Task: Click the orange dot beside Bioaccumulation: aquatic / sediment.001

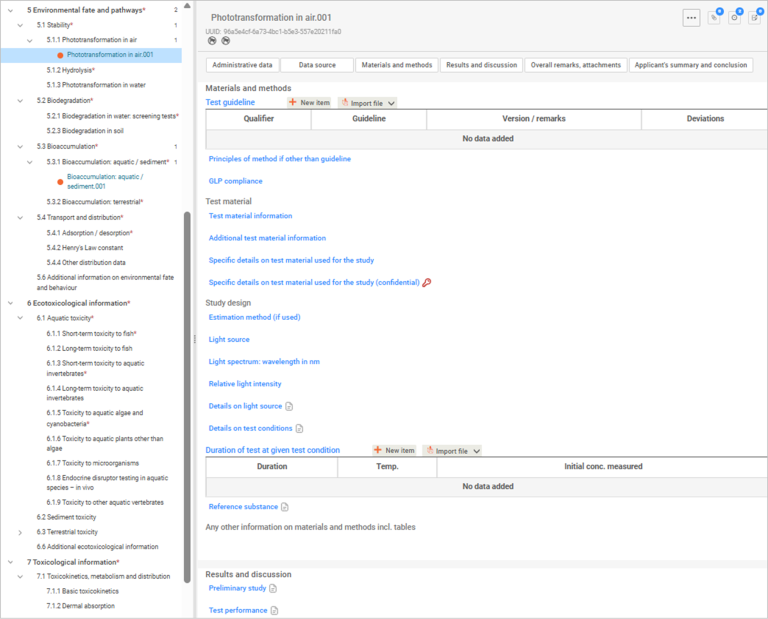Action: (x=60, y=182)
